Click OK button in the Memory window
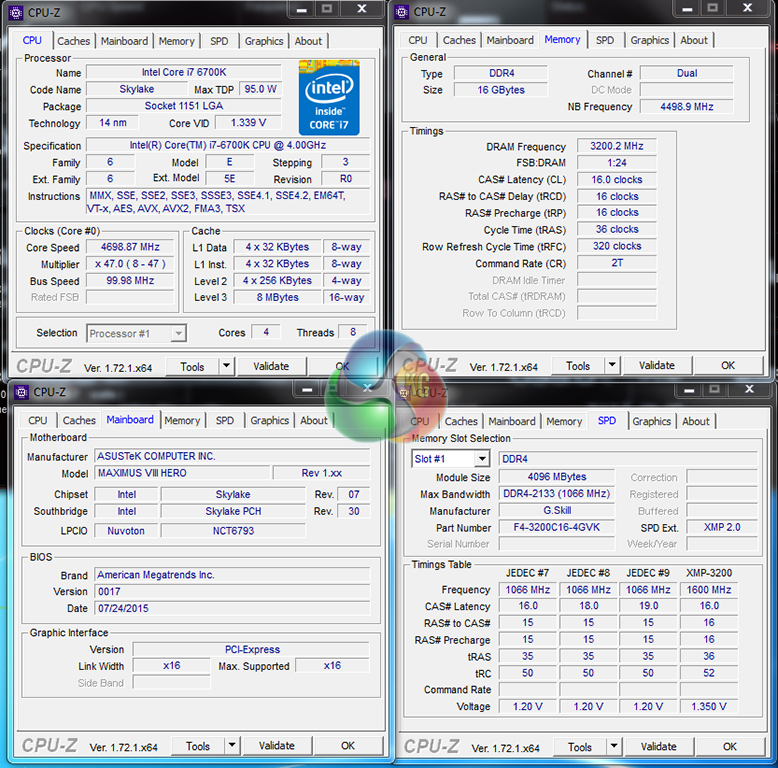This screenshot has width=778, height=768. [727, 365]
